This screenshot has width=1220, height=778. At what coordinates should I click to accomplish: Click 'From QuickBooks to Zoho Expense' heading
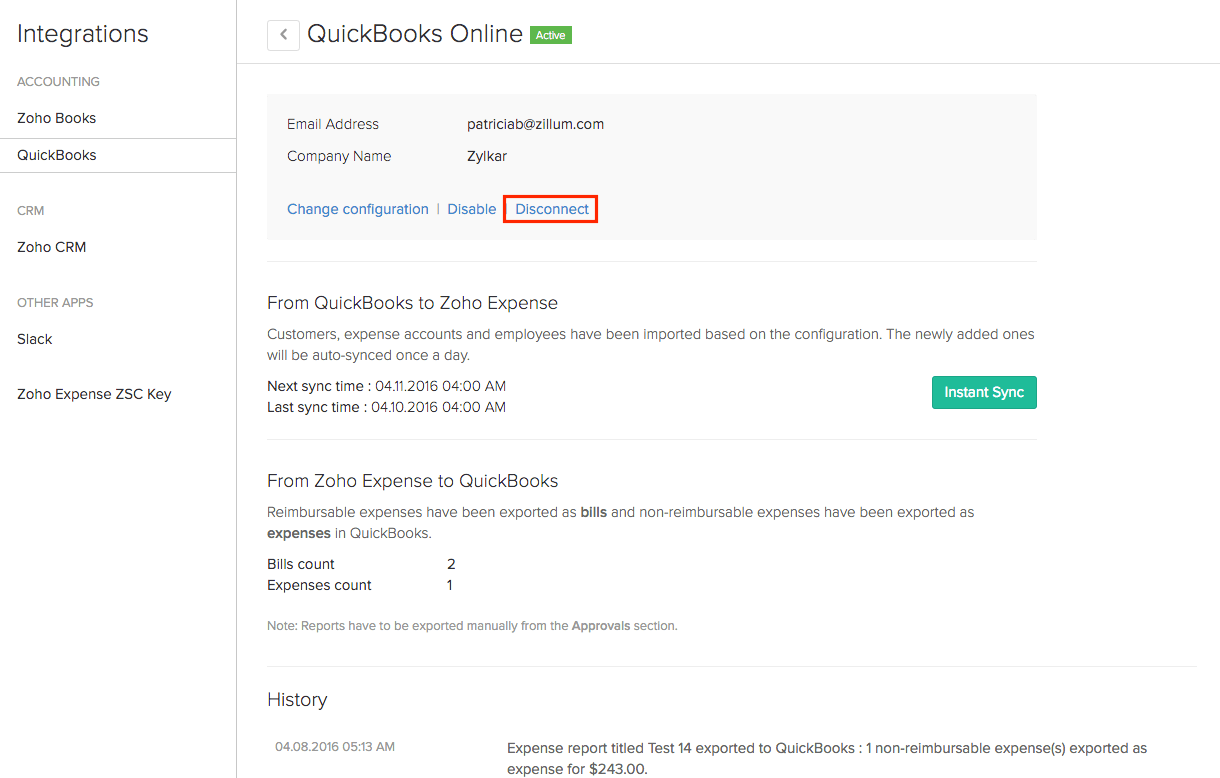pos(412,303)
